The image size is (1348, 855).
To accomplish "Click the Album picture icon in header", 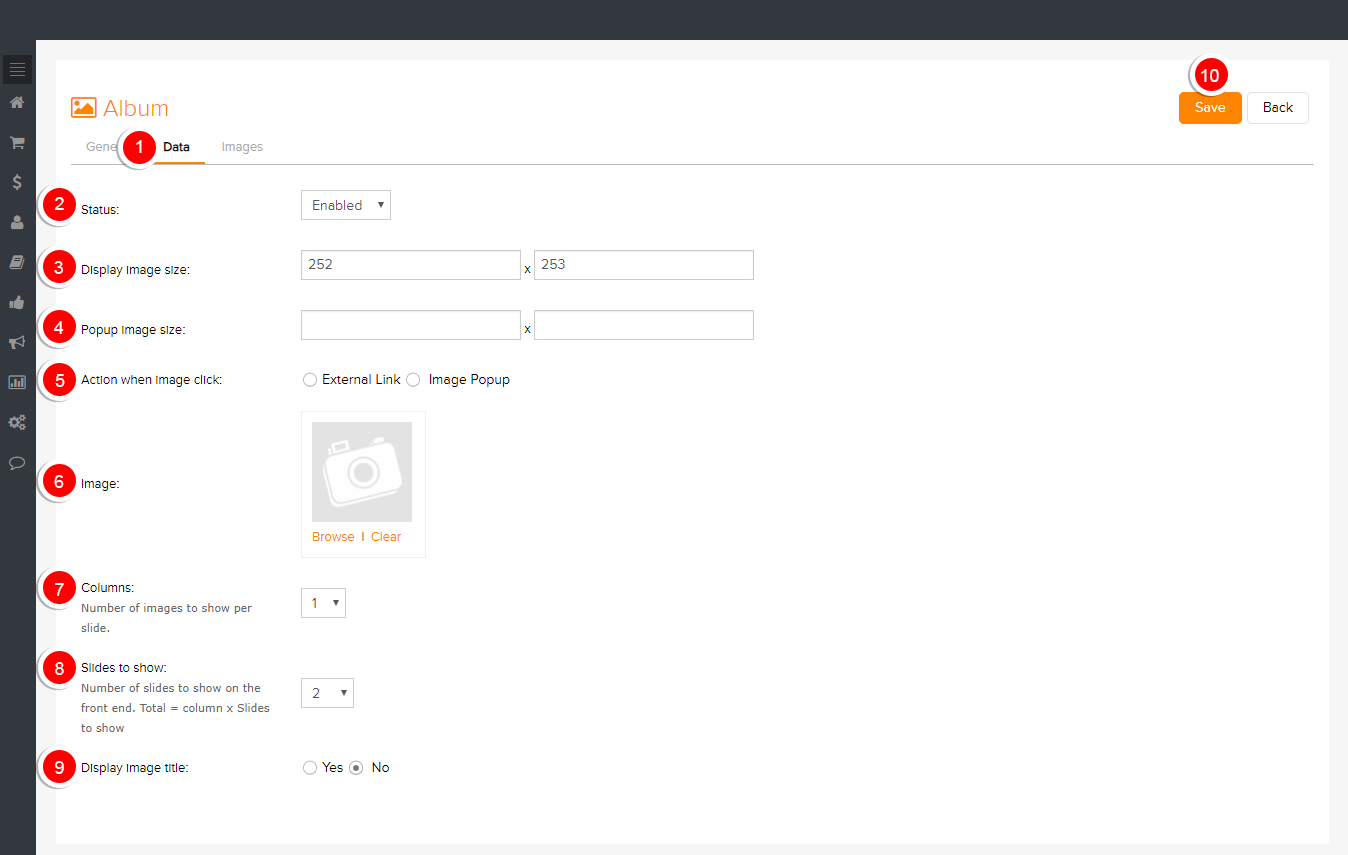I will (x=84, y=108).
